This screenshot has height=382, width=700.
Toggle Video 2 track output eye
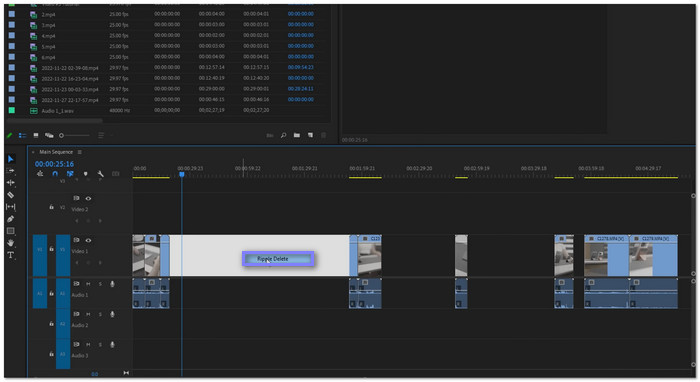click(x=88, y=199)
